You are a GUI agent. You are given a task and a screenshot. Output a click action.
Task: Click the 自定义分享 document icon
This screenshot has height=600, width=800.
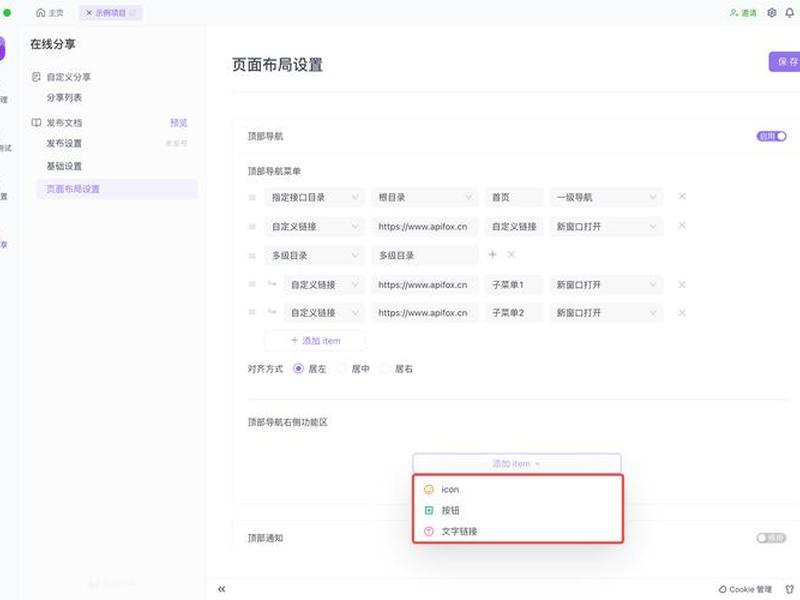click(x=36, y=77)
